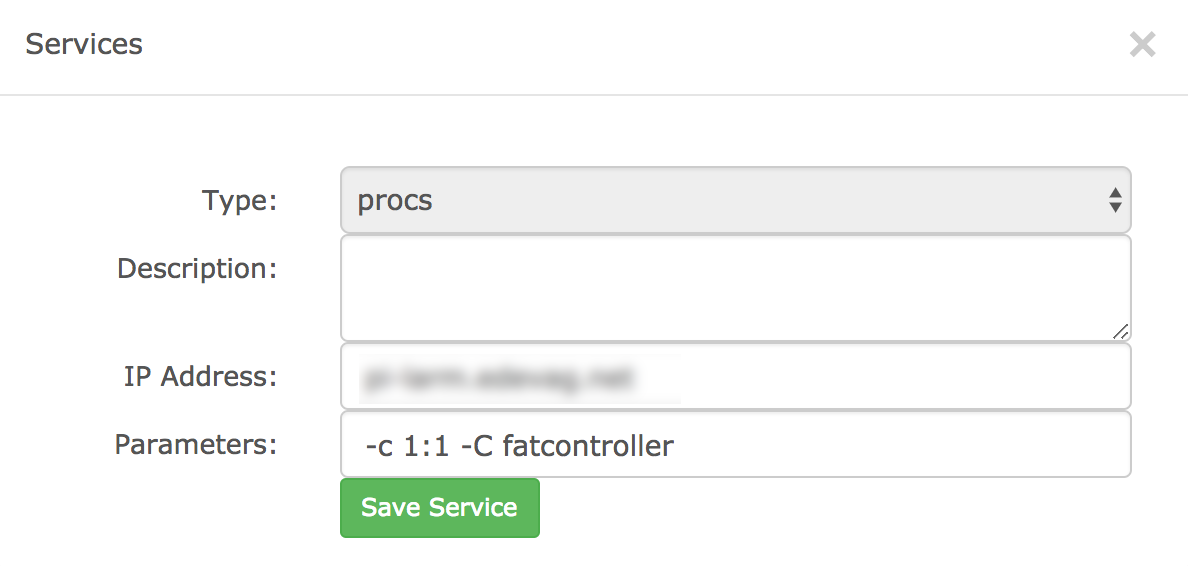The width and height of the screenshot is (1188, 566).
Task: Place cursor at -c 1:1 in Parameters
Action: click(408, 446)
